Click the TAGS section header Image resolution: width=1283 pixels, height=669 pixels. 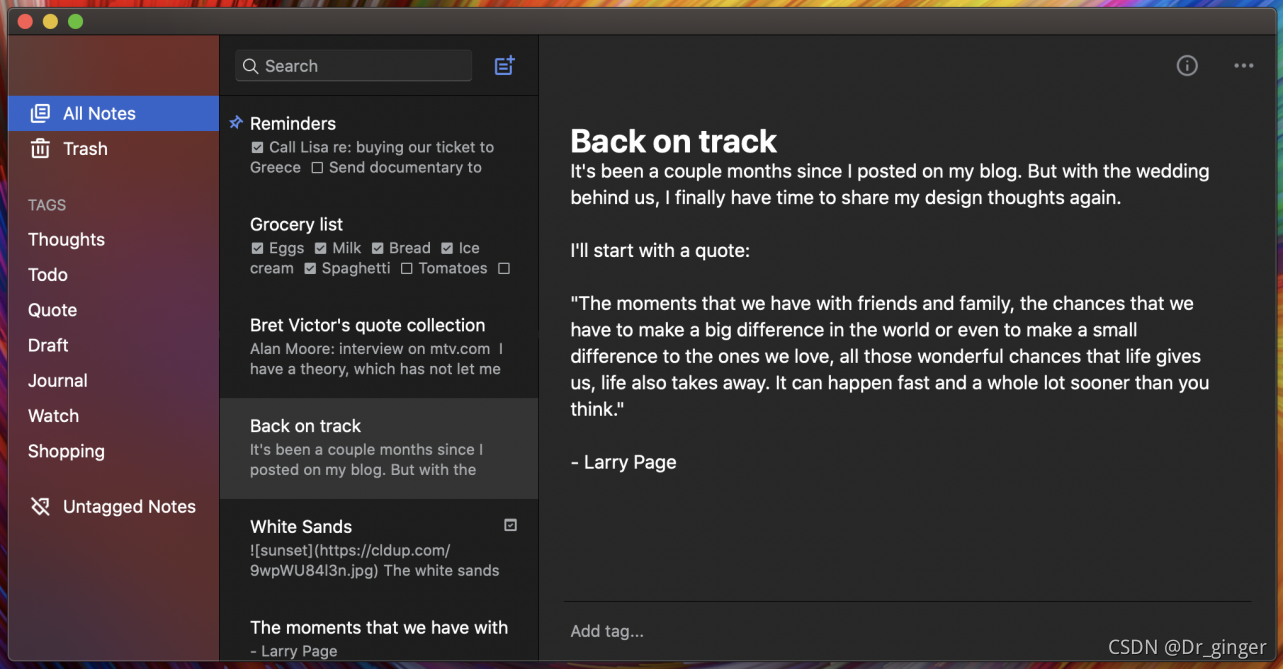click(x=47, y=205)
